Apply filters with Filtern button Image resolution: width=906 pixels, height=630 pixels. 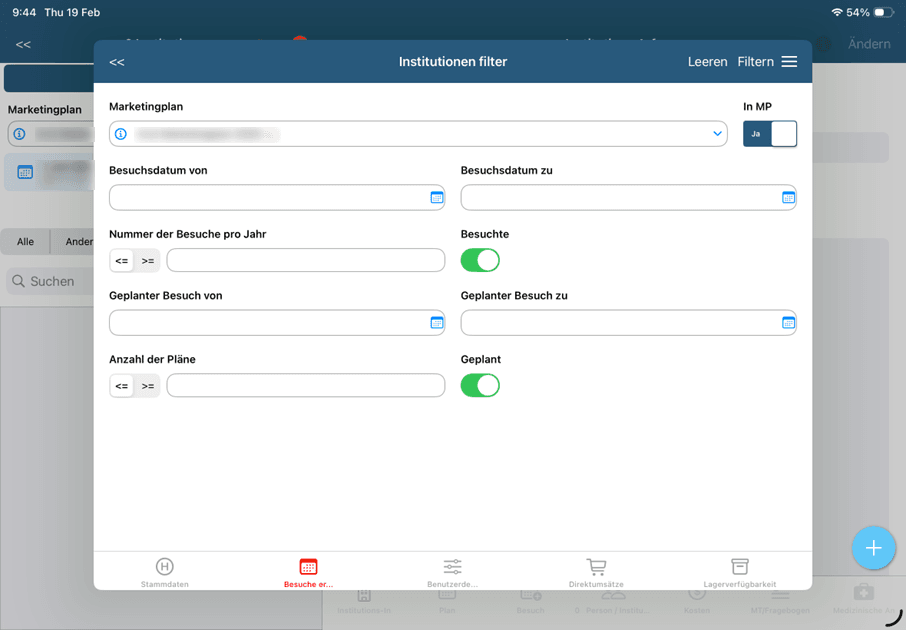coord(755,62)
